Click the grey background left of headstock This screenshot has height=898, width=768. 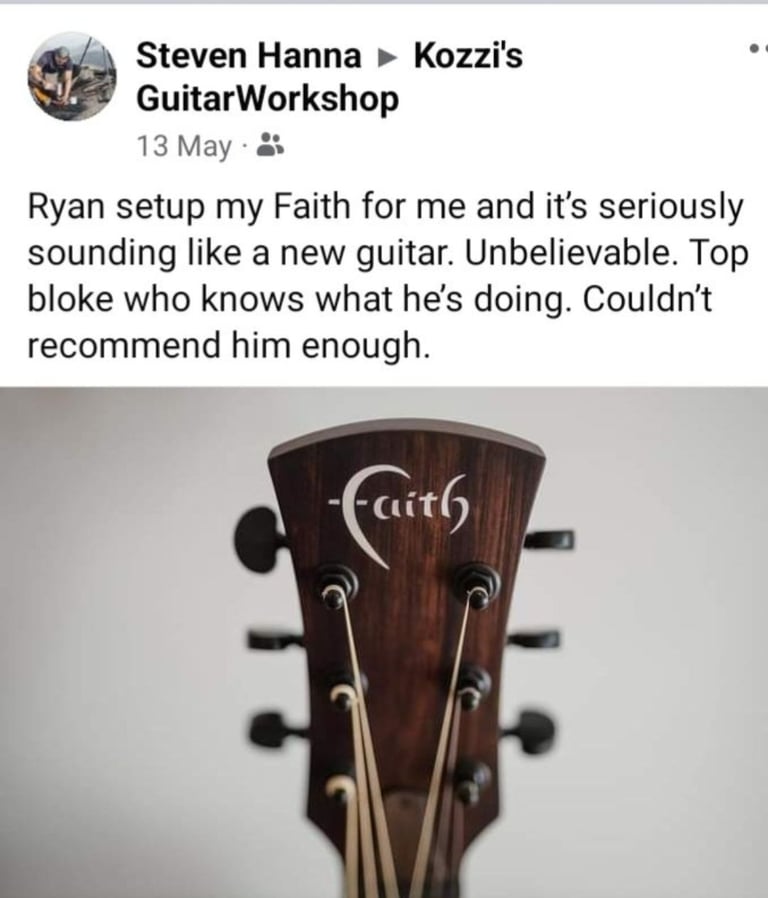115,630
